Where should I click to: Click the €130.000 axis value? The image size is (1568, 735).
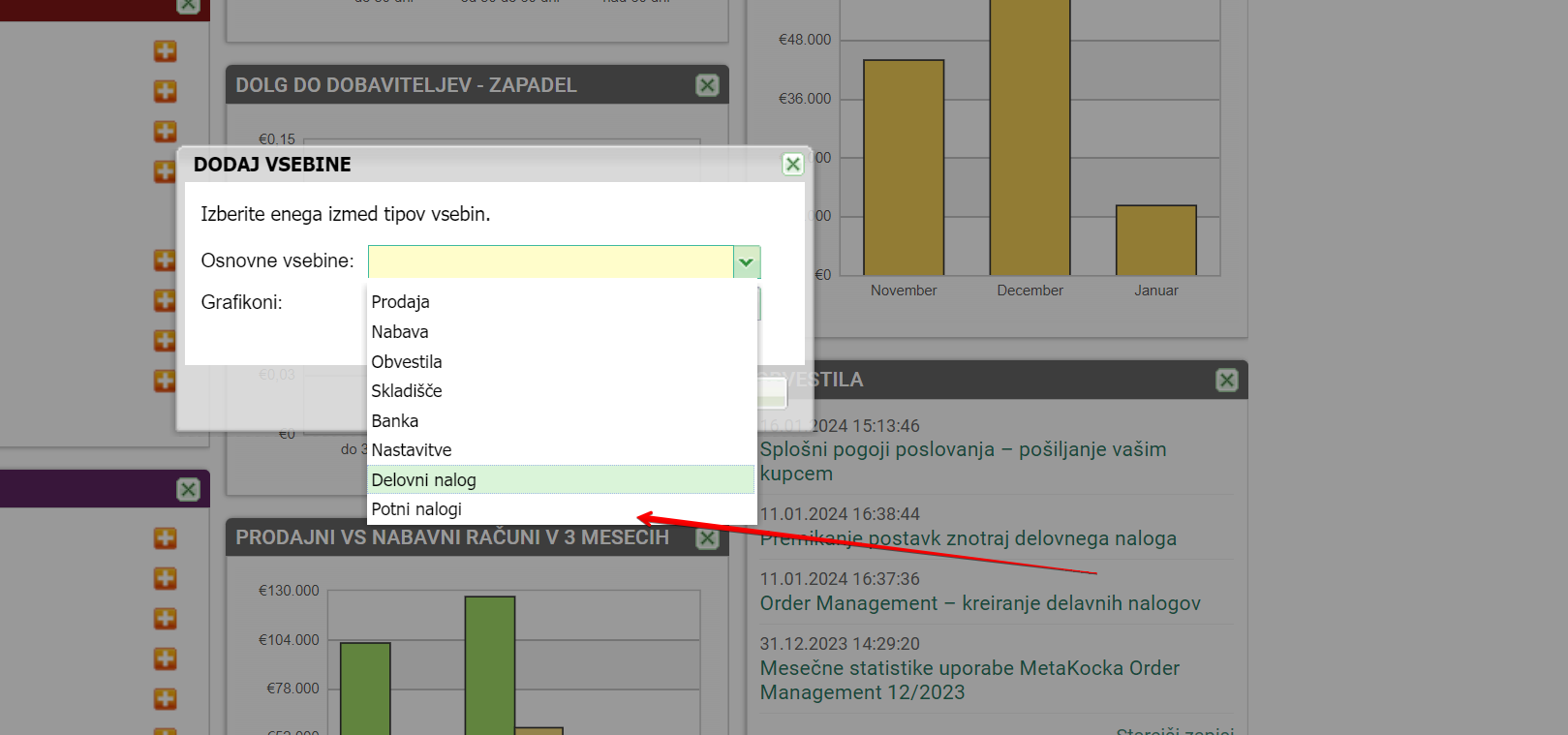point(289,591)
